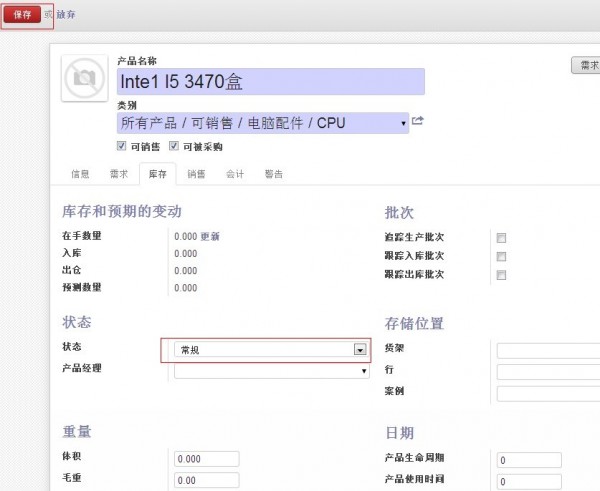Toggle the 可销售 checkbox

[x=121, y=146]
